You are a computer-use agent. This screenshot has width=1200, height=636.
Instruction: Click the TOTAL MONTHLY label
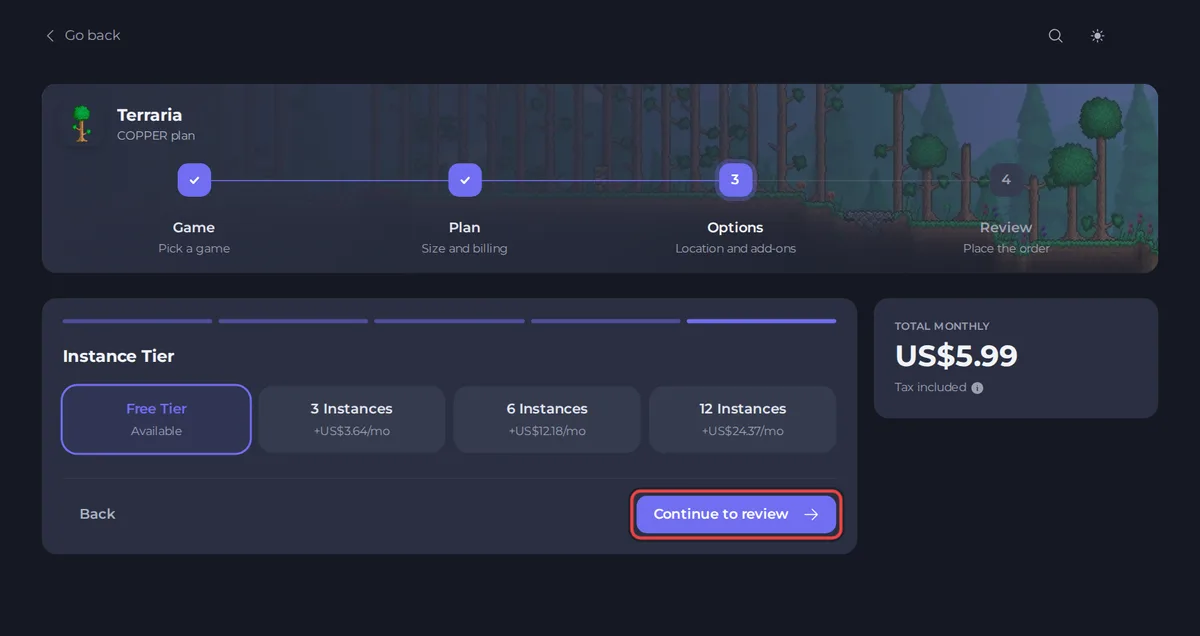click(942, 326)
